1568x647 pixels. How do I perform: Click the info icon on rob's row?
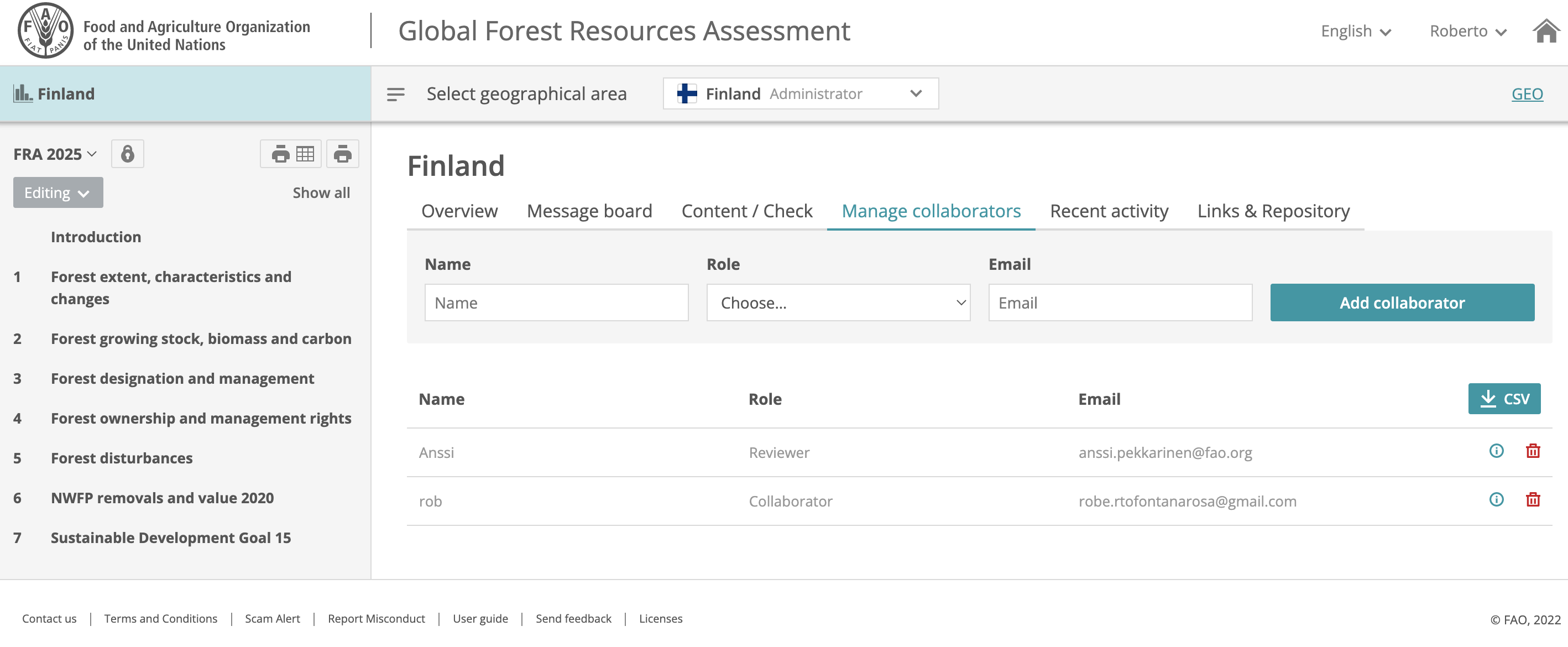click(x=1496, y=500)
